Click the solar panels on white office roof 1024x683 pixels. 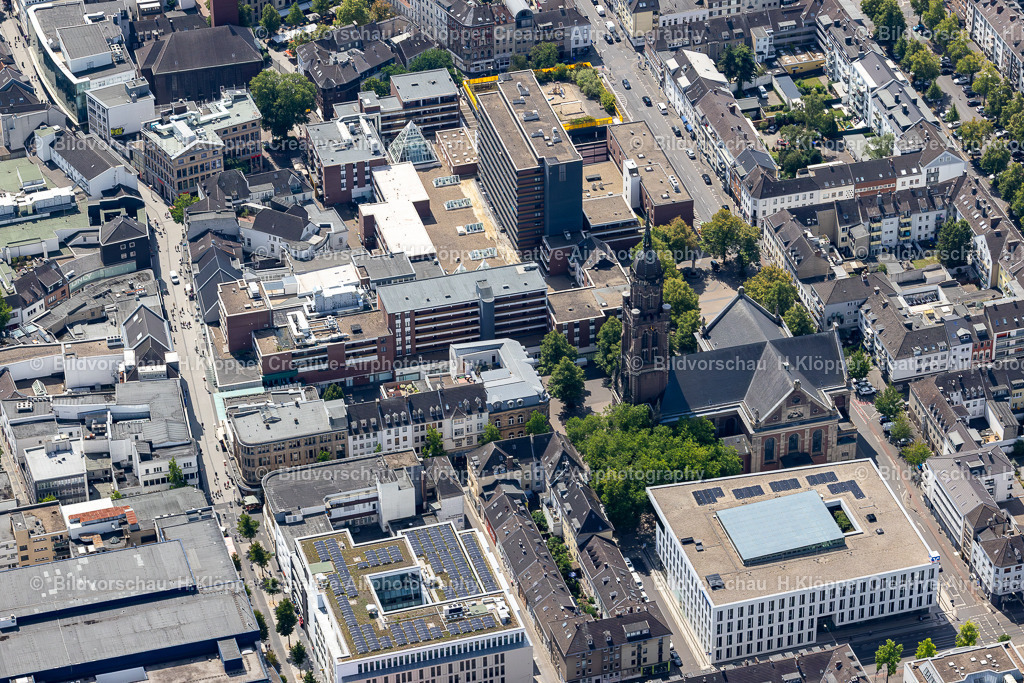coord(780,487)
